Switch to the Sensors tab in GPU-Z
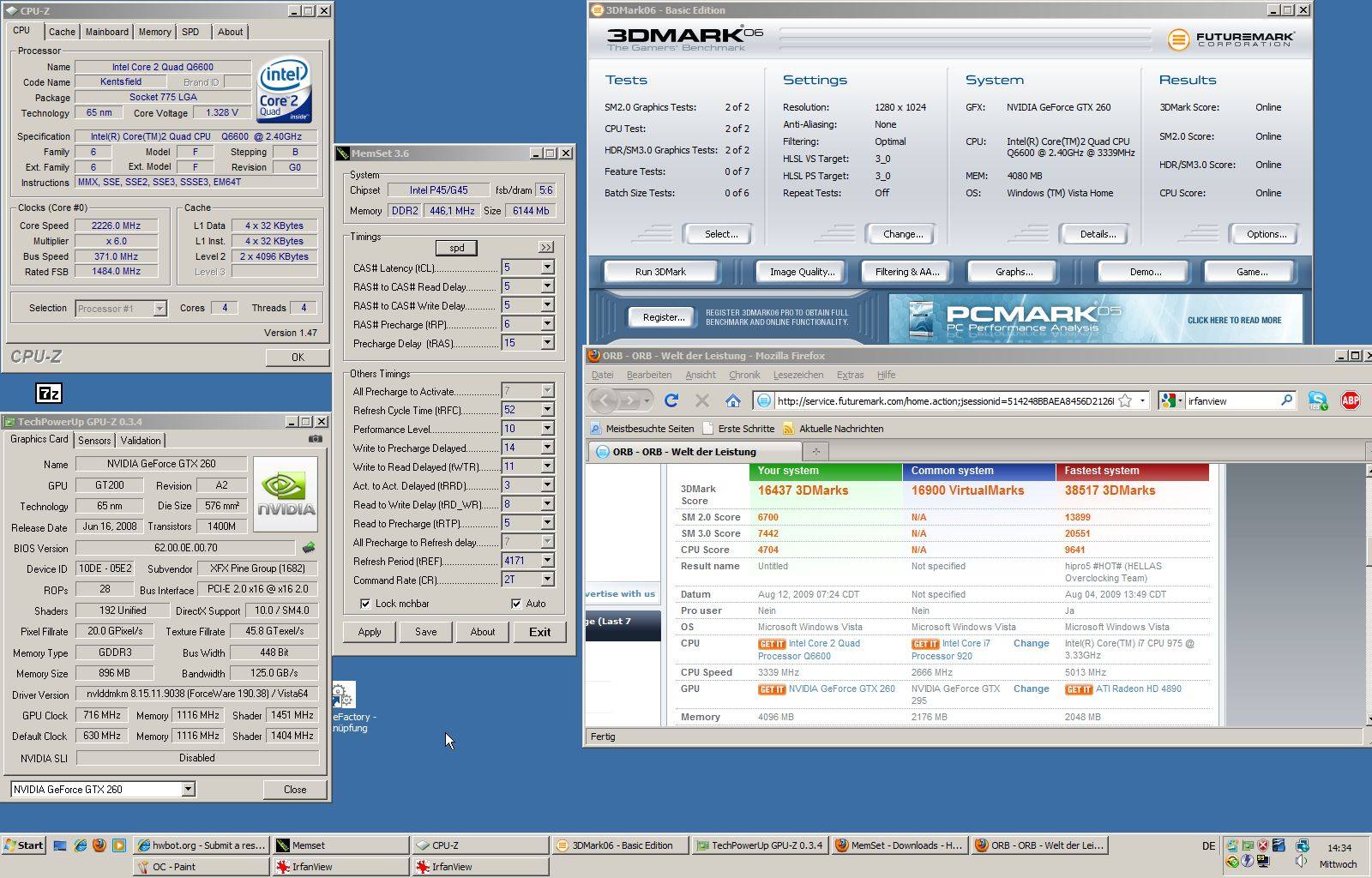 [x=94, y=440]
